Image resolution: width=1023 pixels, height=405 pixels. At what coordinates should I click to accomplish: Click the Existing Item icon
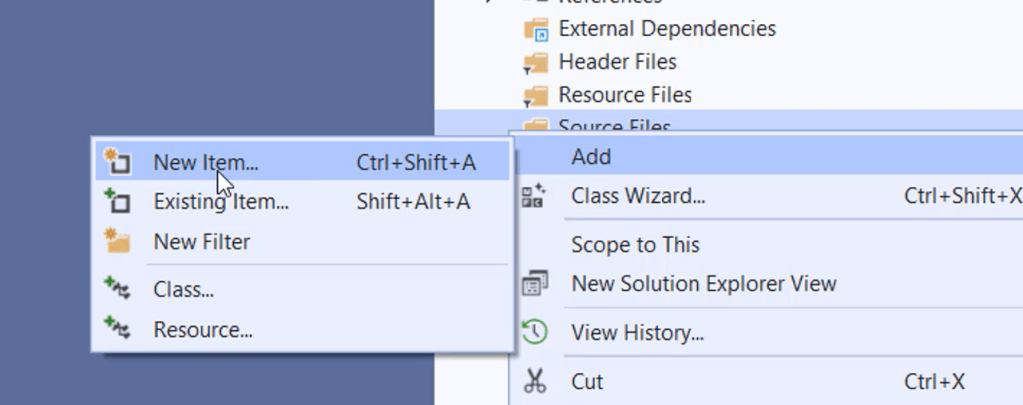click(117, 201)
